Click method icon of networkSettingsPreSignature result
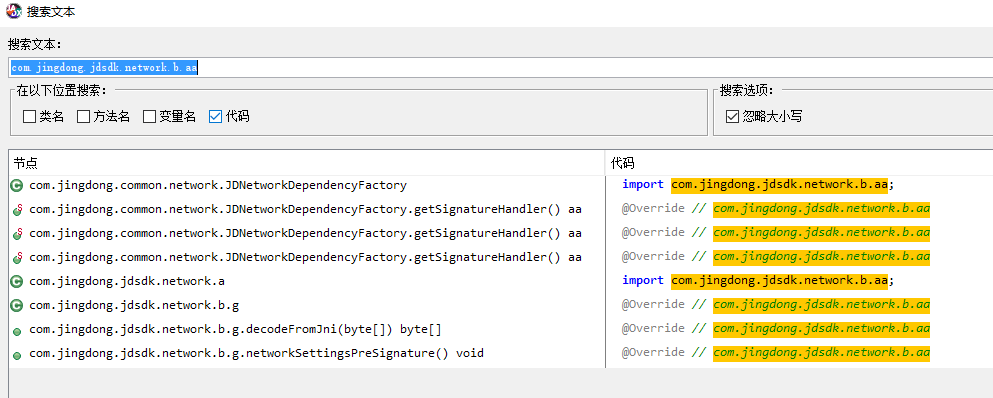Image resolution: width=993 pixels, height=398 pixels. coord(17,356)
